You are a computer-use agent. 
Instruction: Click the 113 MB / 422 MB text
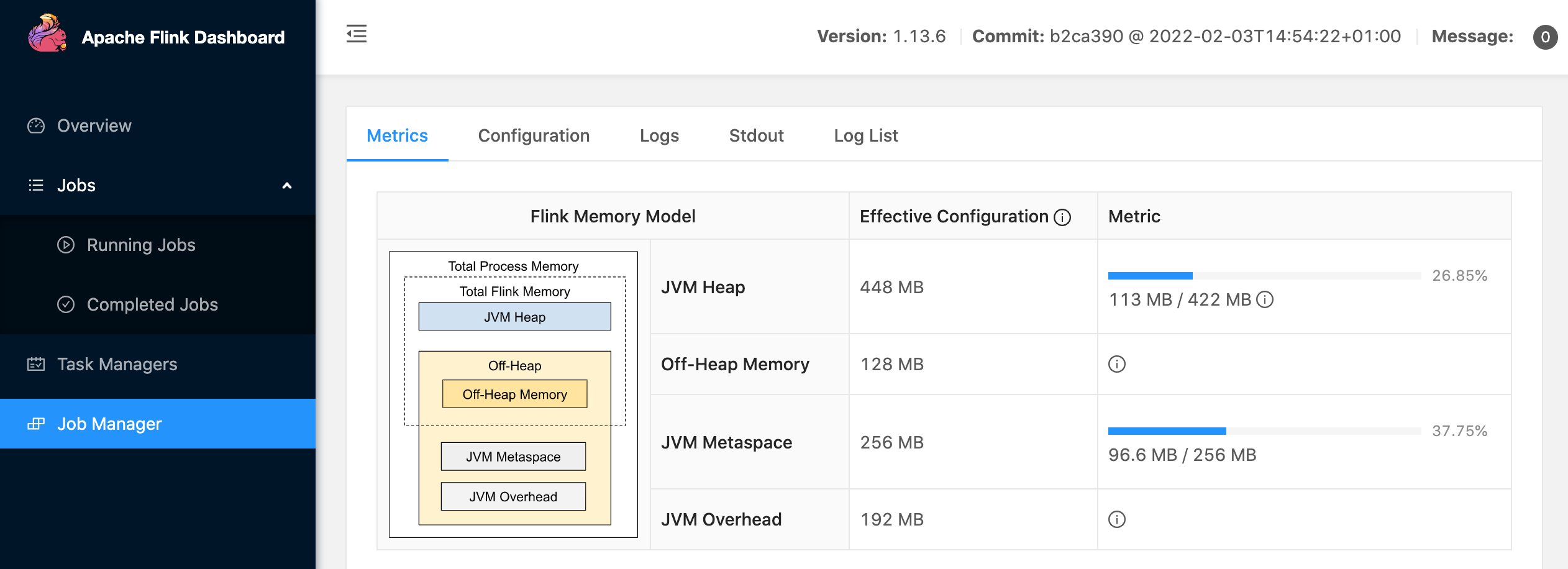click(x=1180, y=299)
